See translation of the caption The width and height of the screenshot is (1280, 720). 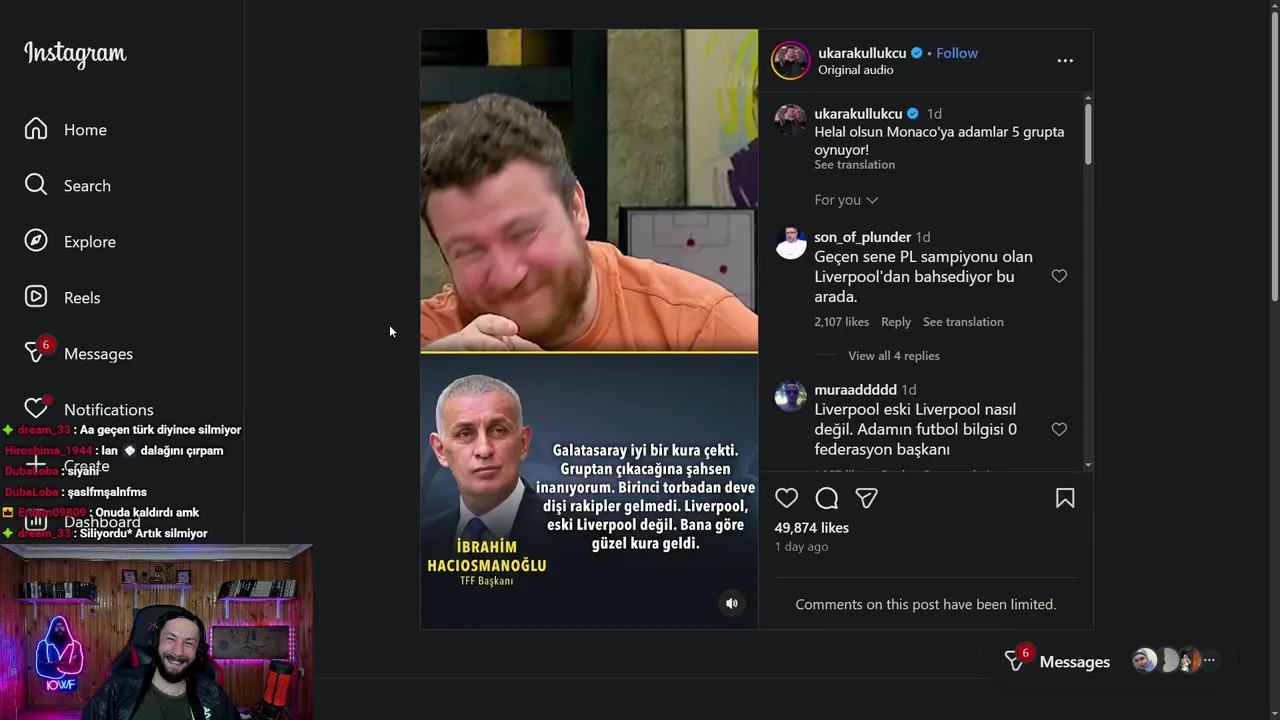pyautogui.click(x=854, y=165)
